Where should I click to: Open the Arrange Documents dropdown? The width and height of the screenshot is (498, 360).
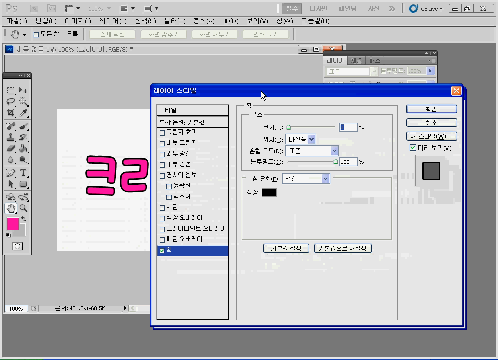click(128, 8)
